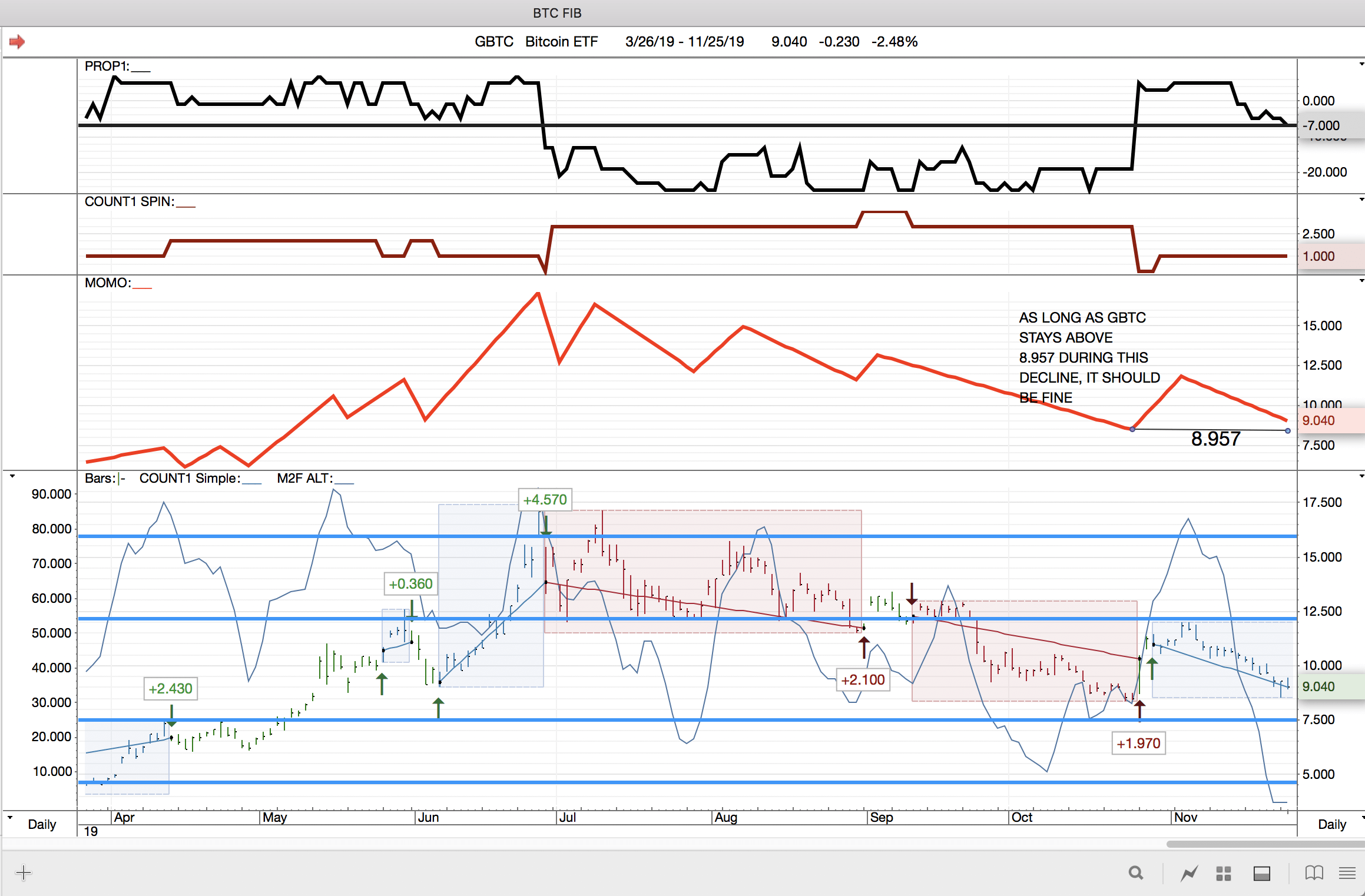Select the trendline drawing tool icon
1365x896 pixels.
(1189, 873)
